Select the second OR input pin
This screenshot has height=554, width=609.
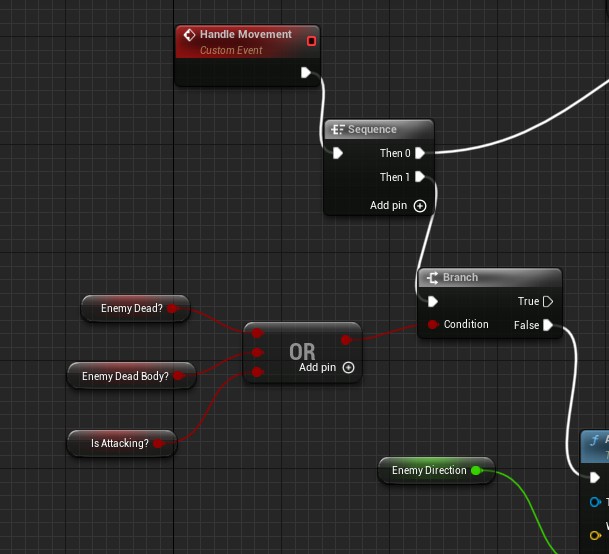point(257,352)
